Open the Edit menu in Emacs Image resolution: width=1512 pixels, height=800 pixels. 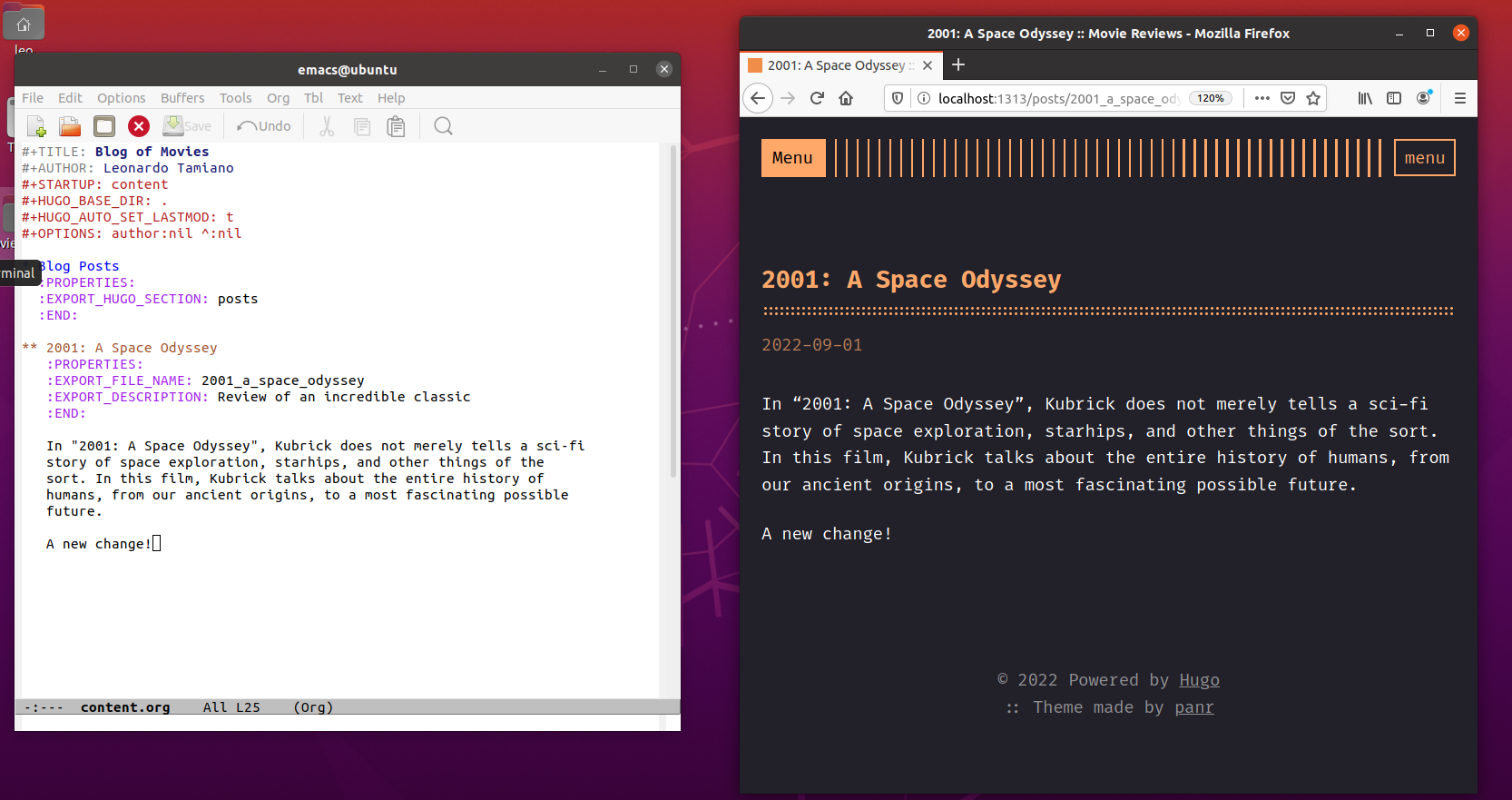[70, 98]
